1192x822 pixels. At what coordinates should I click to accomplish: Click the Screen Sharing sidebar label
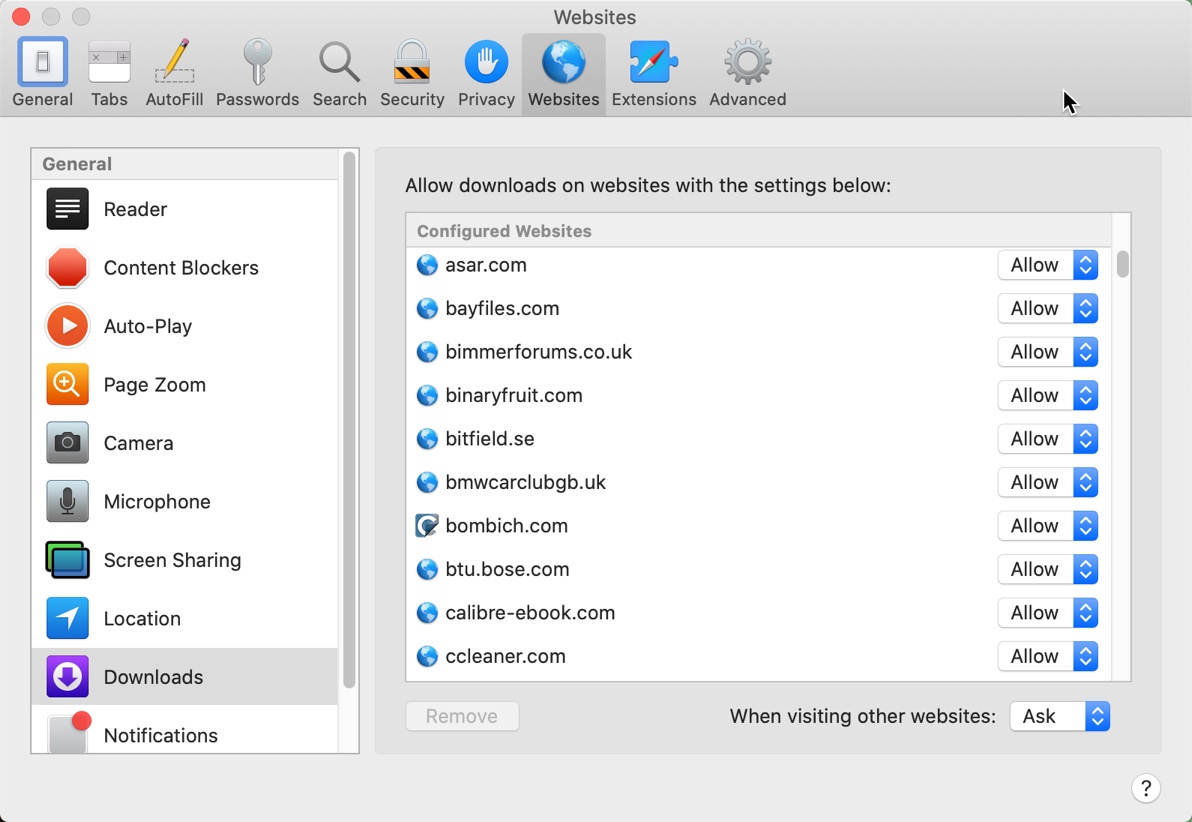point(173,560)
